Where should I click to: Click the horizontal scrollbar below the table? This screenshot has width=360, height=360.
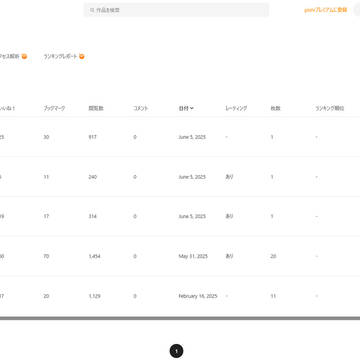180,318
